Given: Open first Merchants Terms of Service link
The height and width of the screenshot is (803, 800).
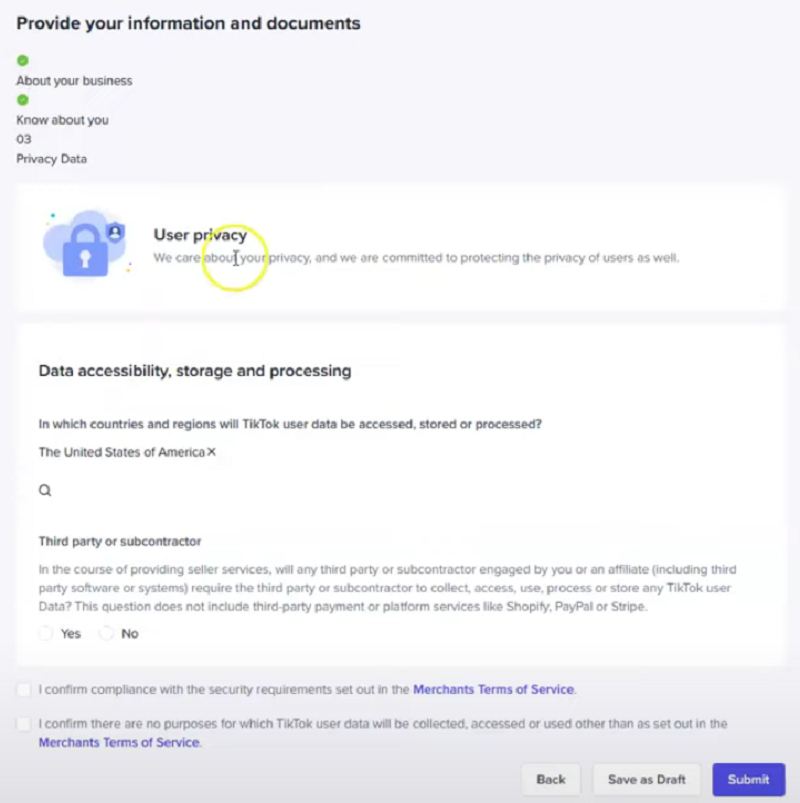Looking at the screenshot, I should [493, 689].
